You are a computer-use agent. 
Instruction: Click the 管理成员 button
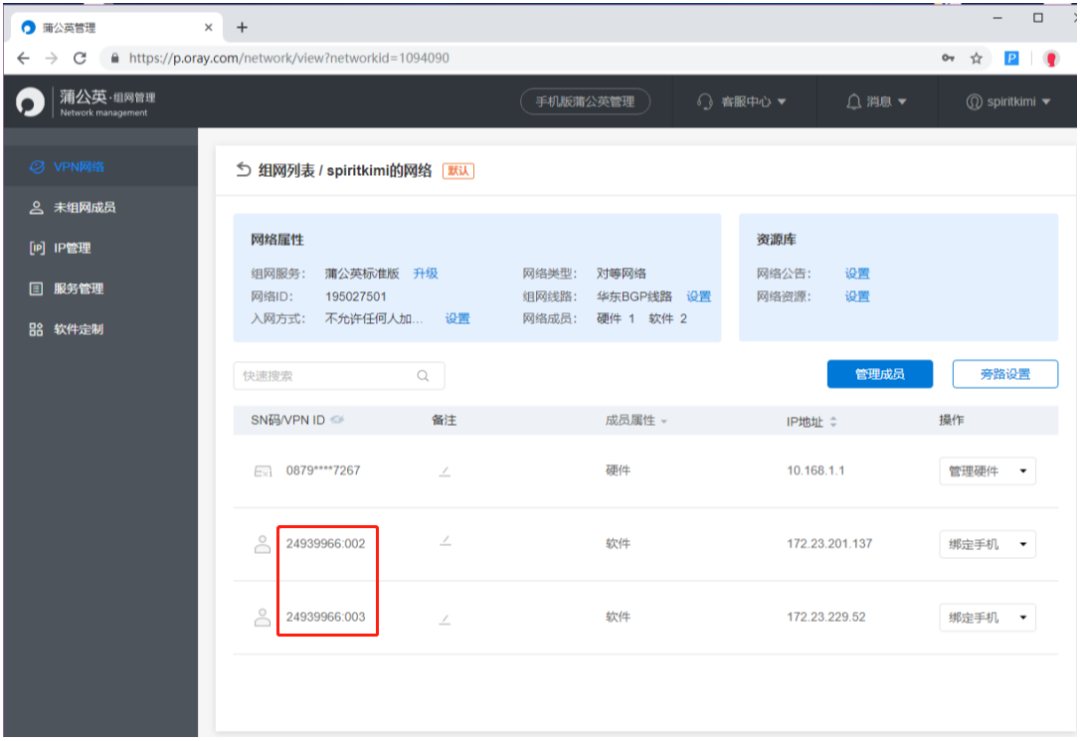880,374
